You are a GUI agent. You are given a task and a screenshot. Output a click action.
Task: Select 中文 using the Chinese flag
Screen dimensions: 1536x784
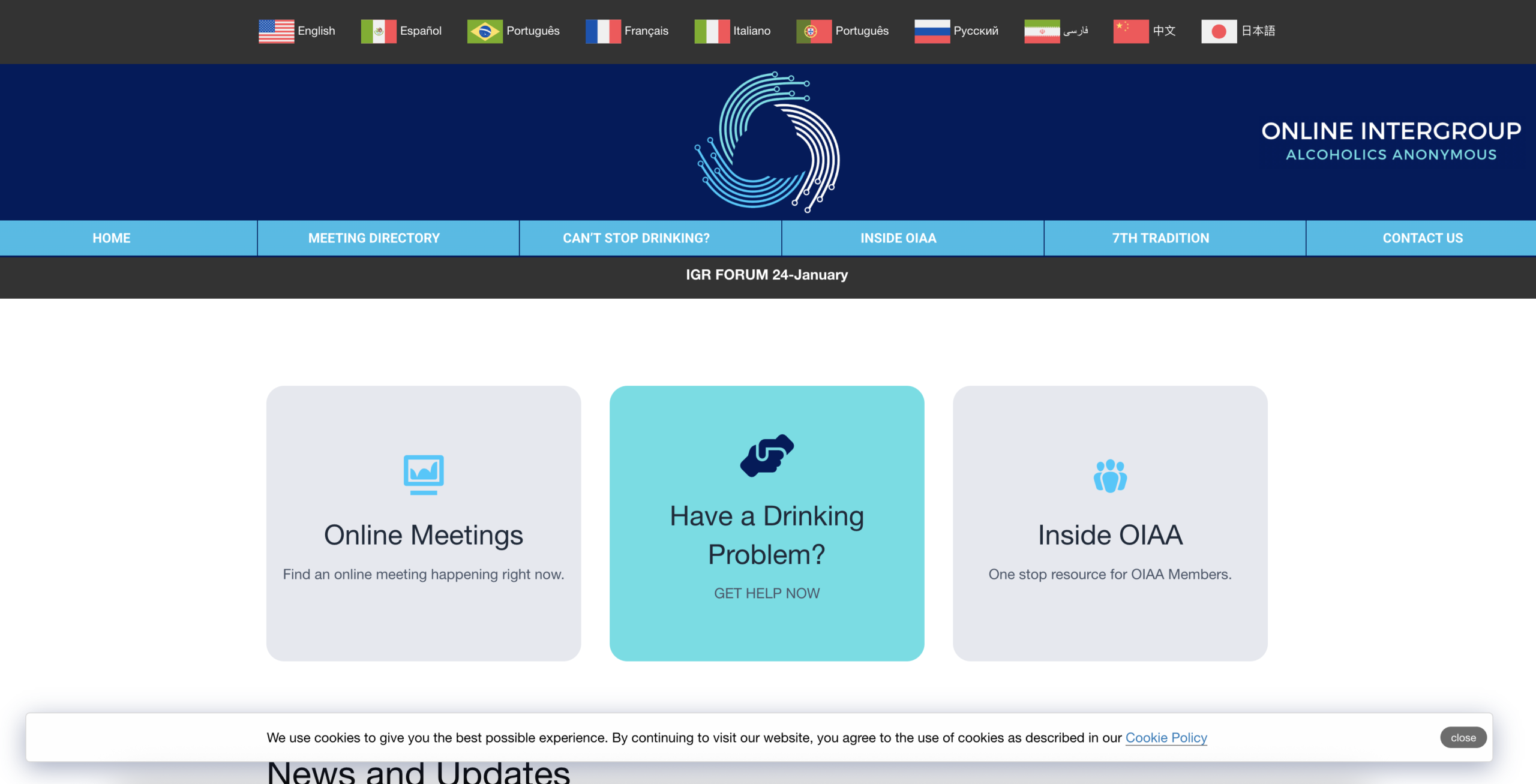point(1130,31)
